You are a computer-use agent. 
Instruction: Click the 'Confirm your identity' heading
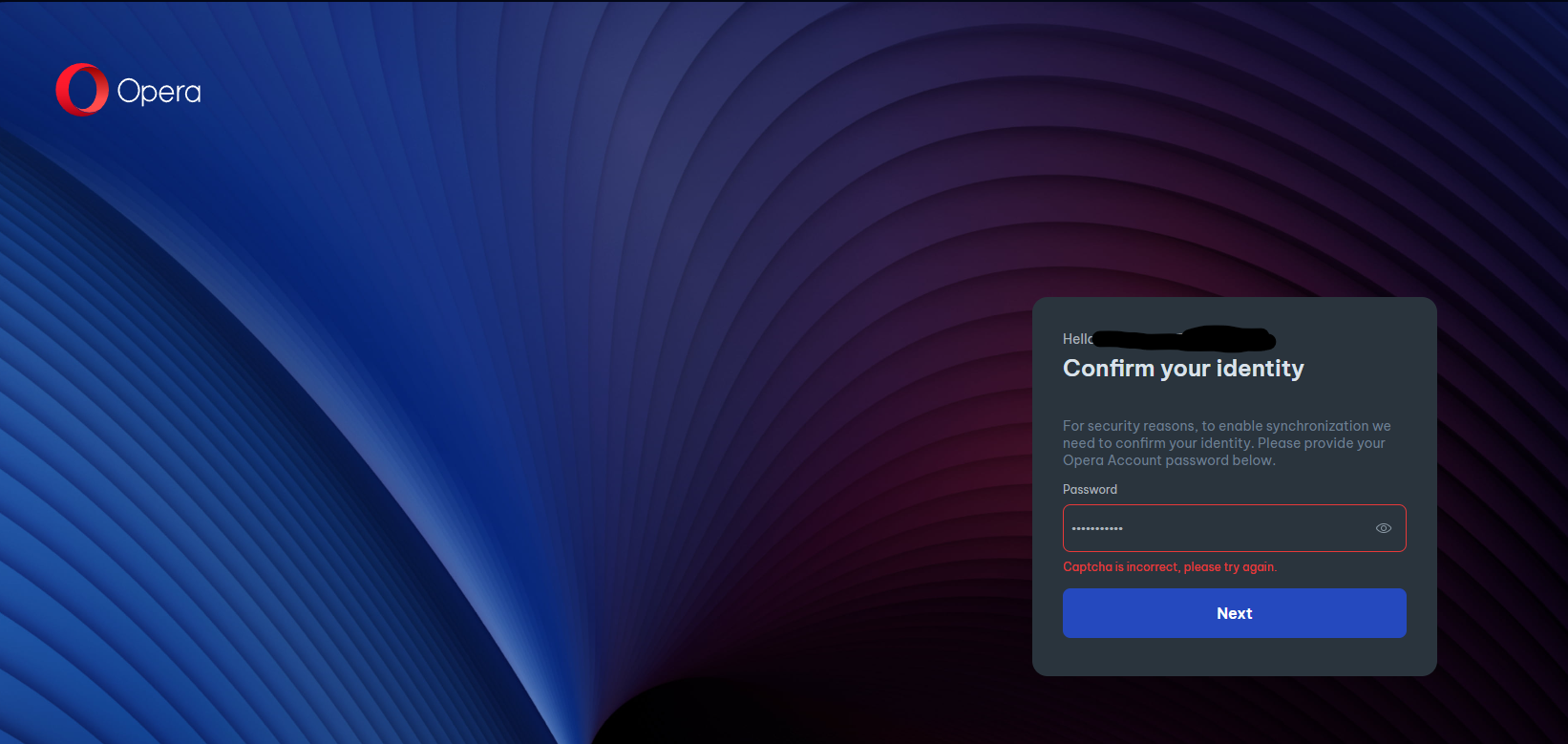coord(1183,369)
